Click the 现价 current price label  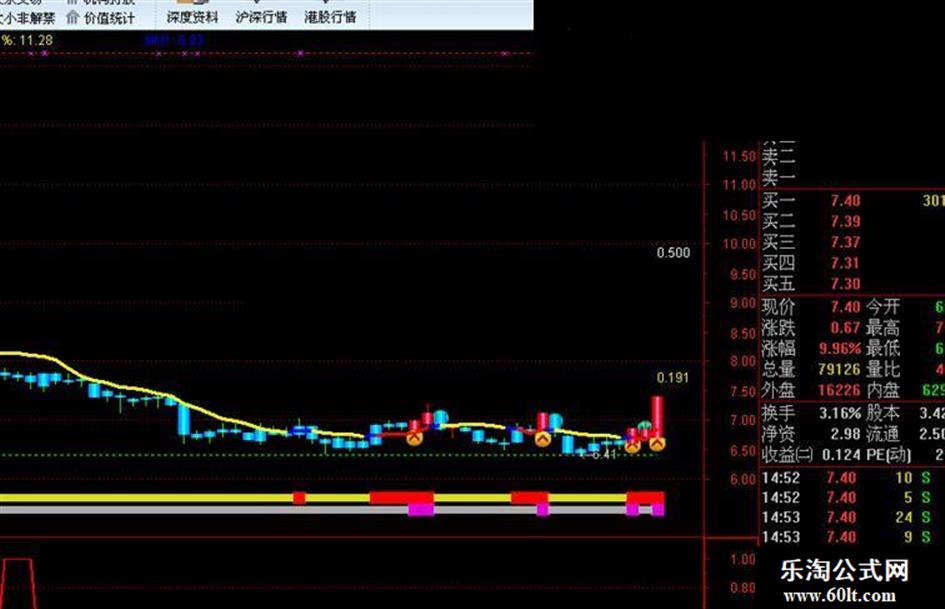pos(779,307)
